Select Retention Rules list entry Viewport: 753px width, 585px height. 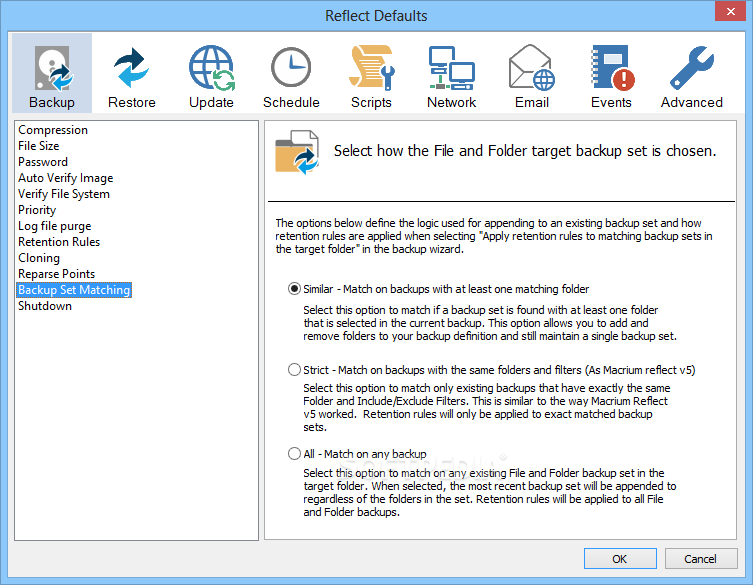click(59, 242)
